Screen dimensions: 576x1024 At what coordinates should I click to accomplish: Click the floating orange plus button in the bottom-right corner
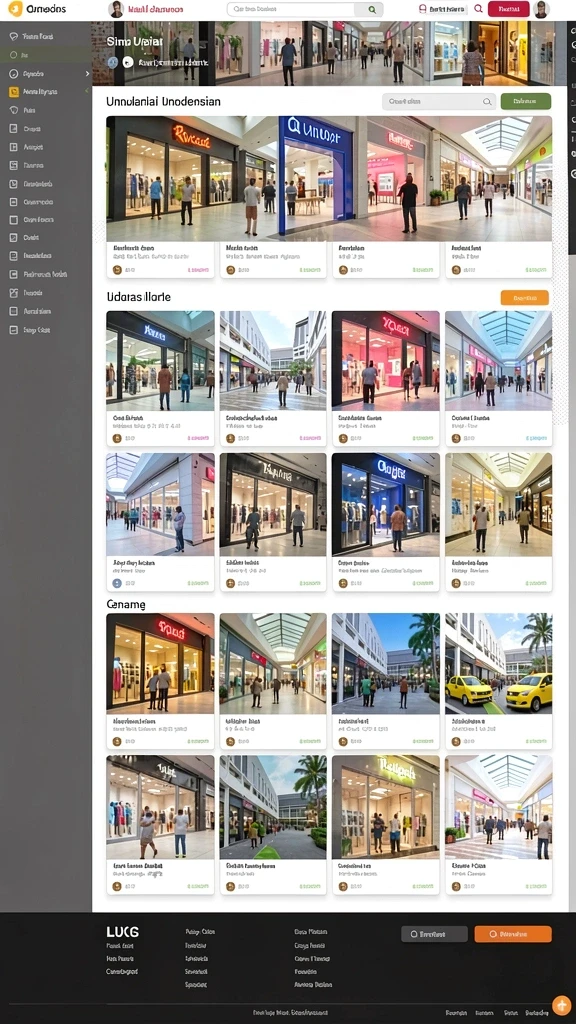(562, 1005)
